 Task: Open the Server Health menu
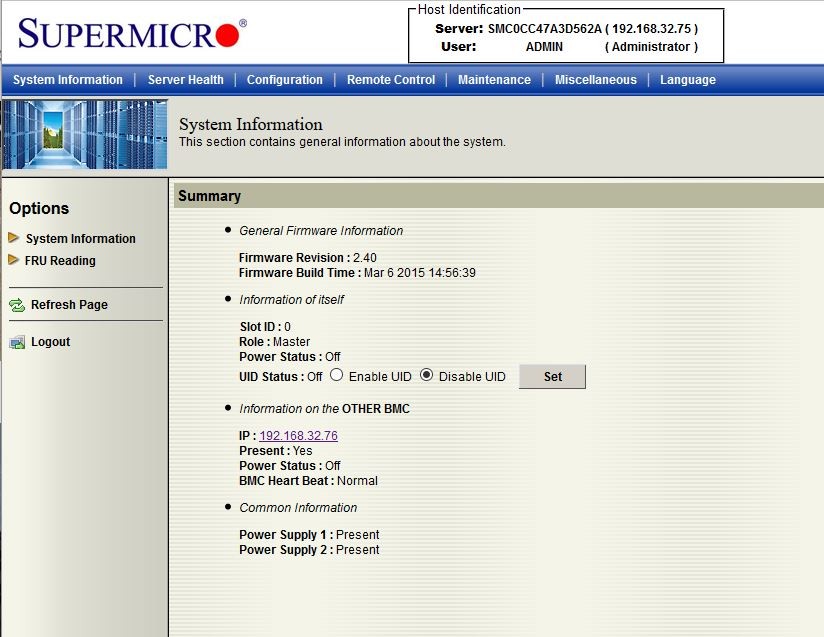coord(185,80)
